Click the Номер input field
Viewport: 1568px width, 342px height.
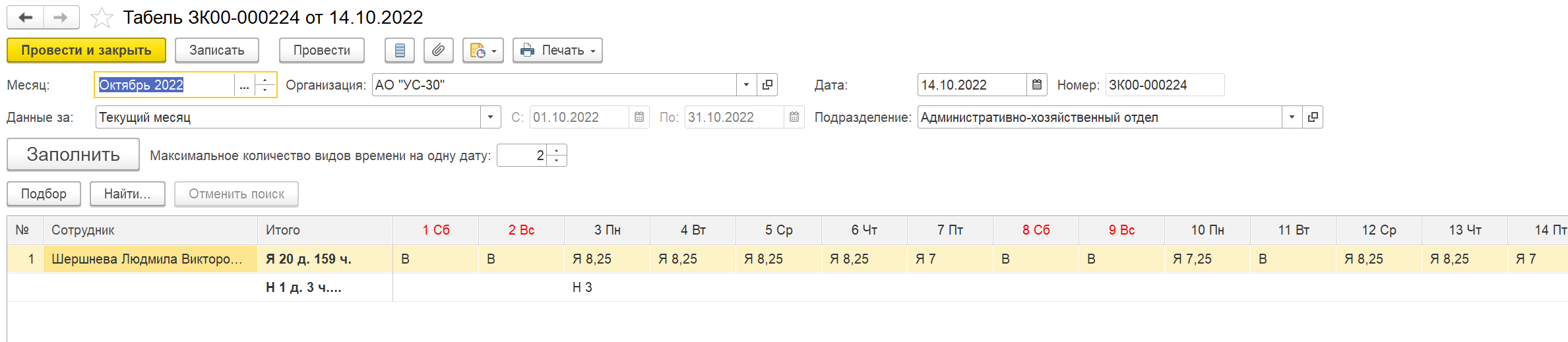pyautogui.click(x=1165, y=85)
